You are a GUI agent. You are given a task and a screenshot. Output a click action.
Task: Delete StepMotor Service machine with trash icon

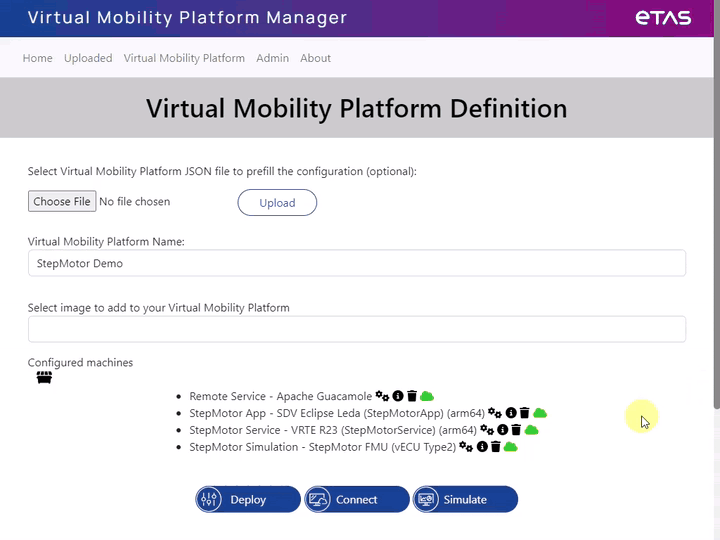coord(516,429)
